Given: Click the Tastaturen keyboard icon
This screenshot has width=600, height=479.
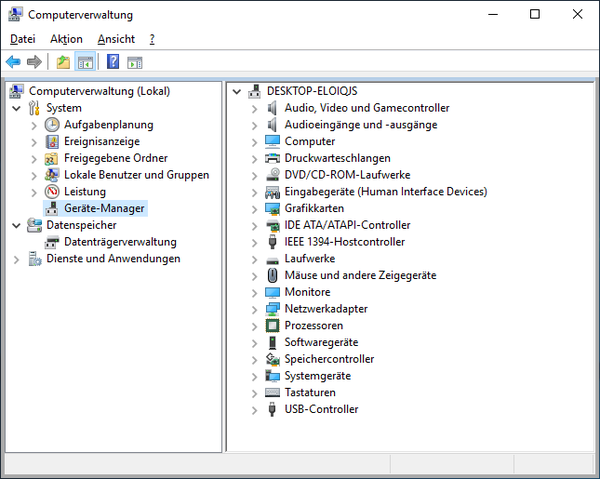Looking at the screenshot, I should (272, 393).
